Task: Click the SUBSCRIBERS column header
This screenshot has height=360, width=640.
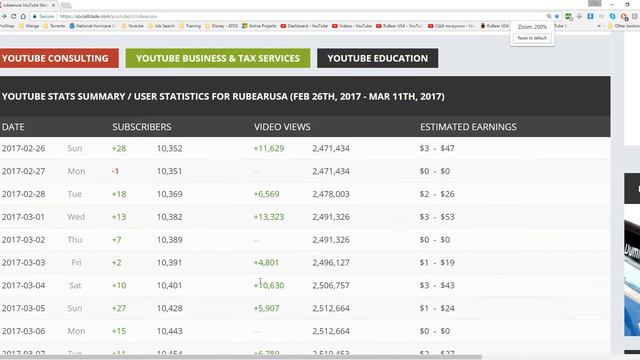Action: (x=142, y=127)
